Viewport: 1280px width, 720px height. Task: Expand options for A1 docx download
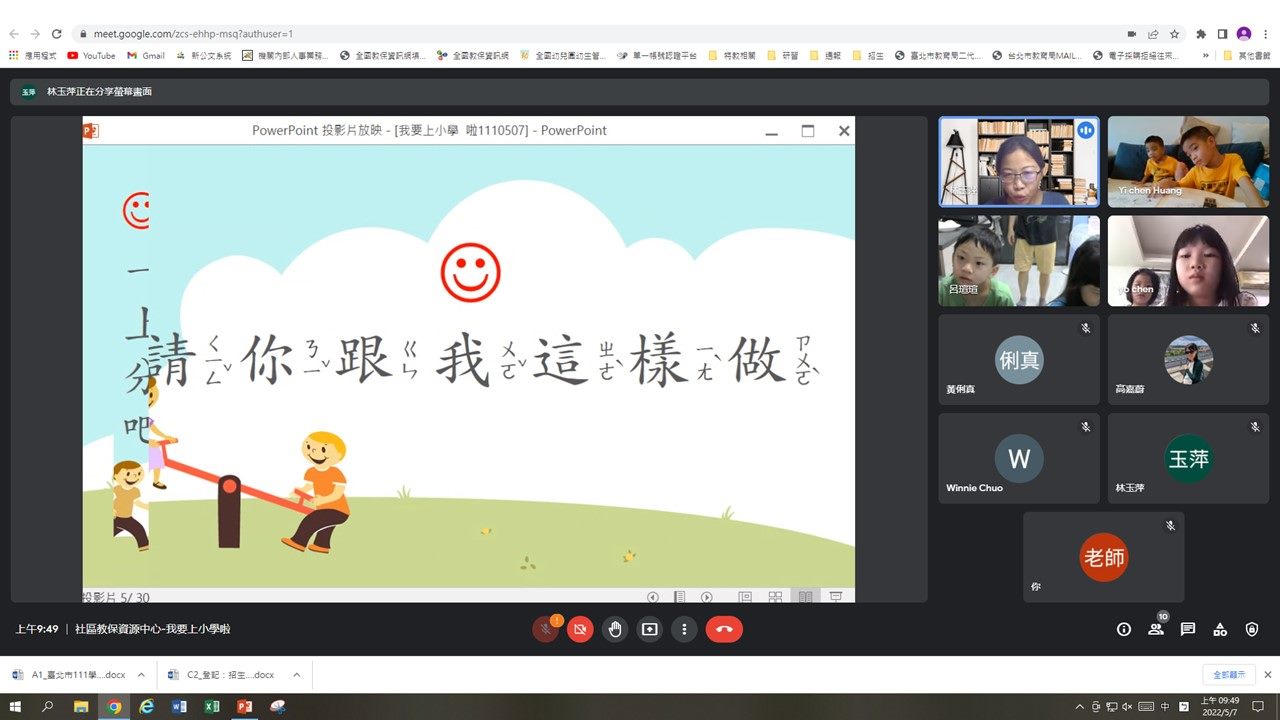(141, 675)
